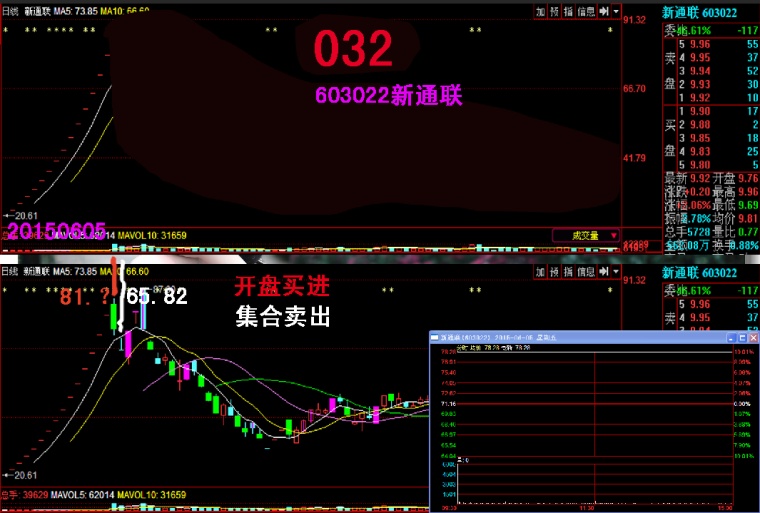This screenshot has width=760, height=513.
Task: Select the sell-4 row at 9.95 in the lower quote panel
Action: [718, 318]
